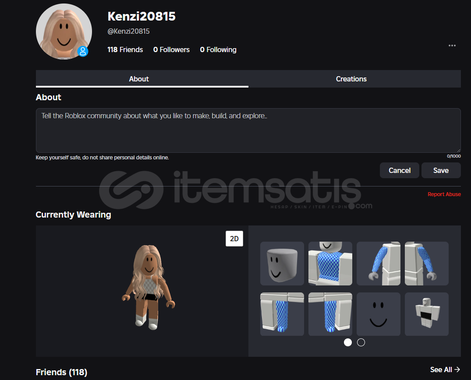Switch to second page of worn items

tap(361, 342)
